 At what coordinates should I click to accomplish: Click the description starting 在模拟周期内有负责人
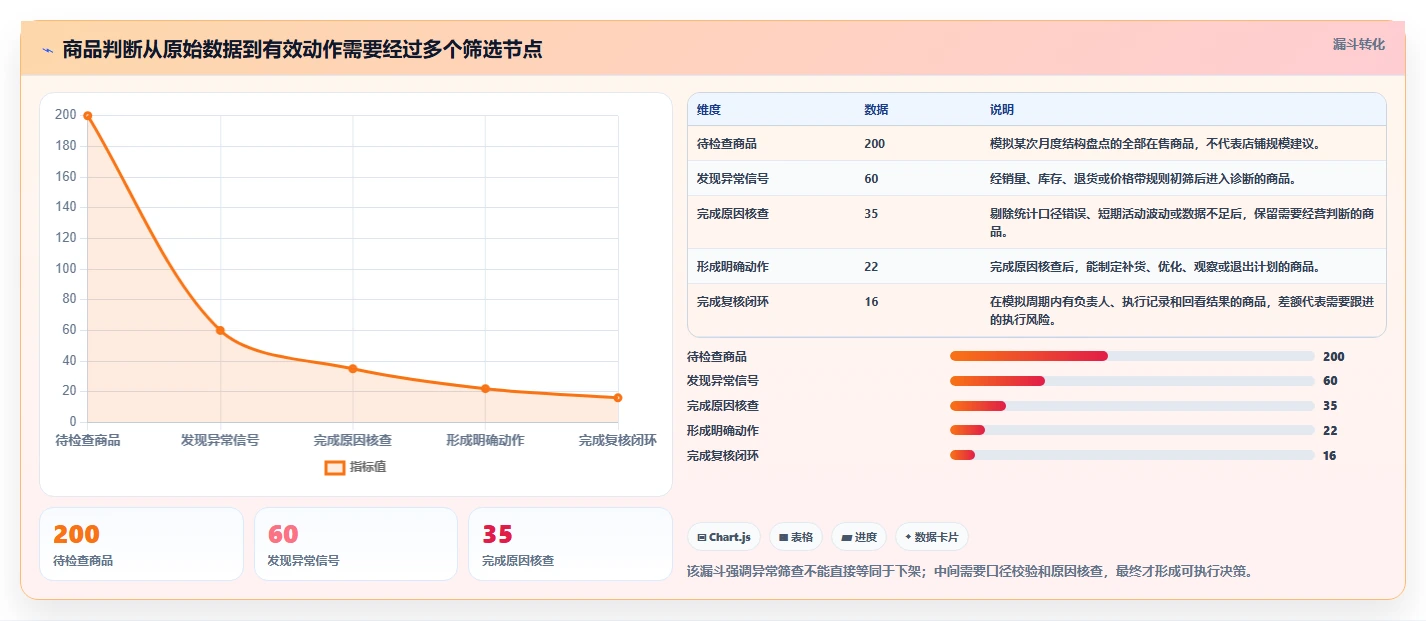[x=1182, y=311]
